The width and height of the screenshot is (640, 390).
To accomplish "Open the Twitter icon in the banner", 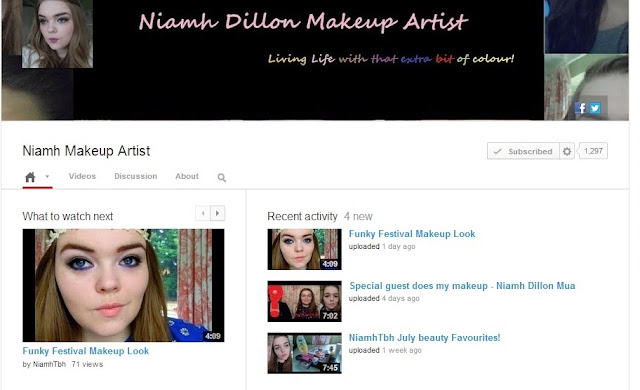I will tap(595, 108).
